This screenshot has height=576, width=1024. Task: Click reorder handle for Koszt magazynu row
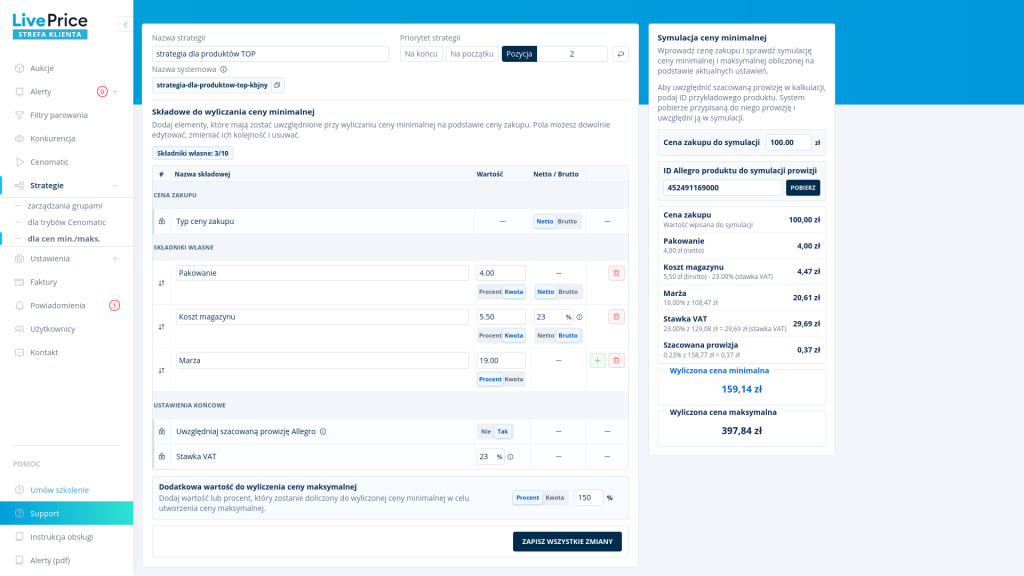(161, 327)
